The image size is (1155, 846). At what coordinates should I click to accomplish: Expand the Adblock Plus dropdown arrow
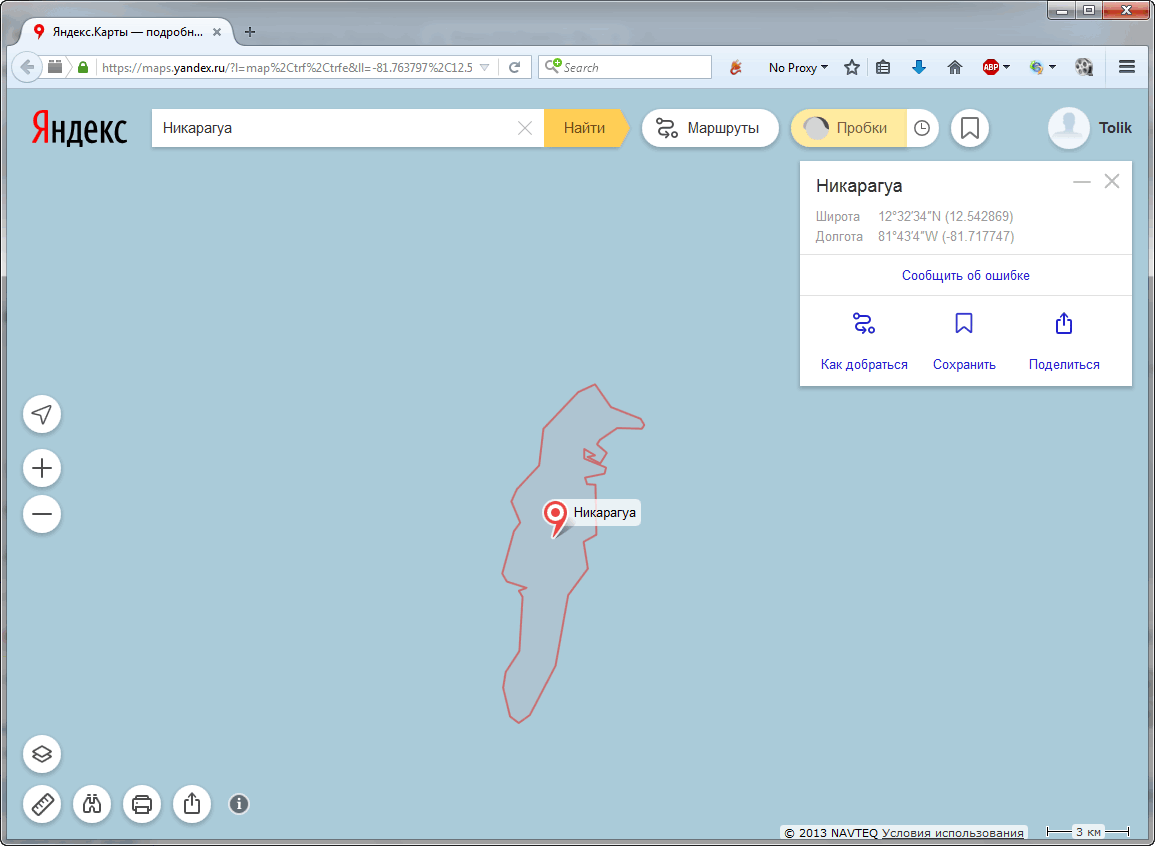click(x=1007, y=68)
